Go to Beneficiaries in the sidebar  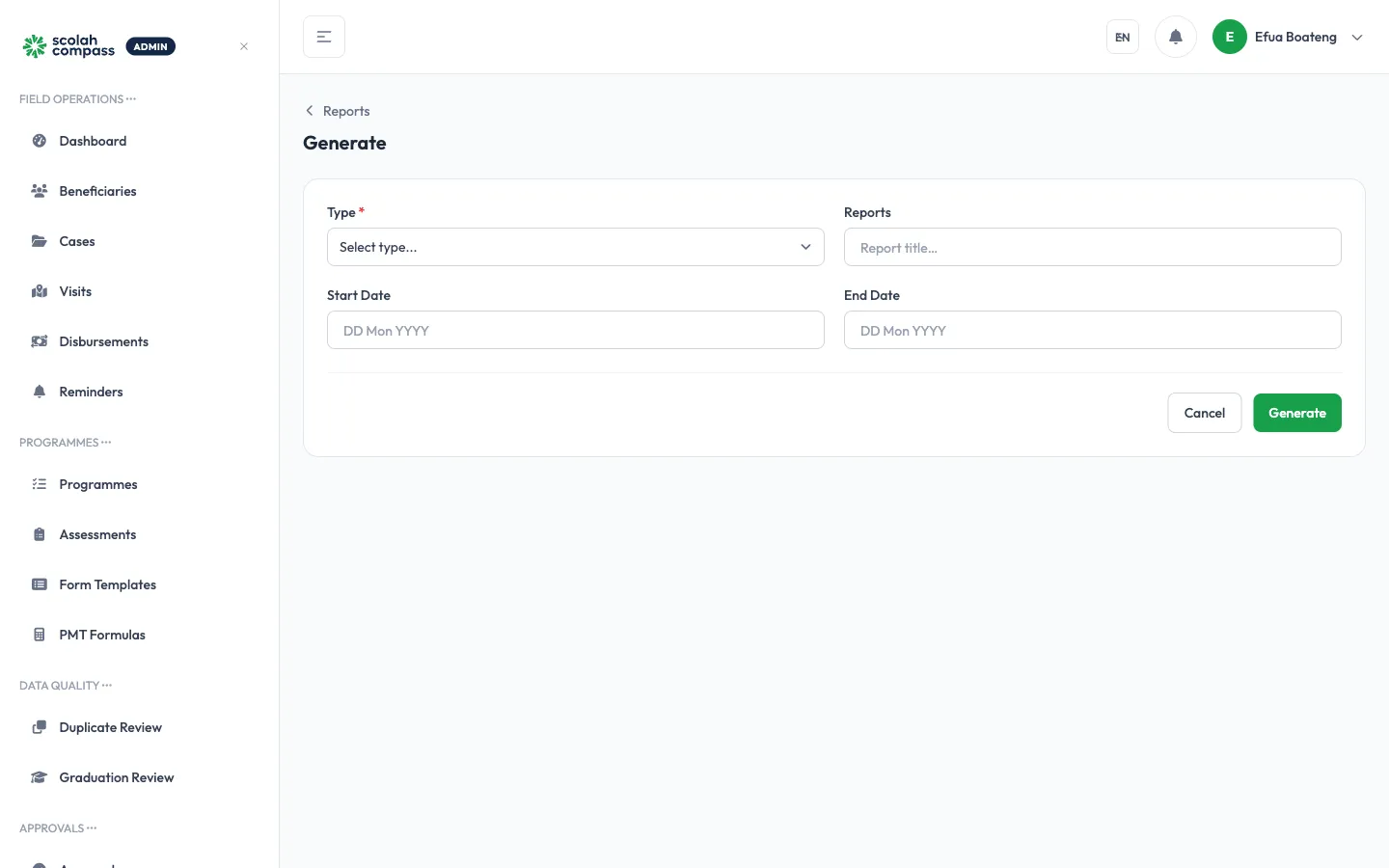(x=140, y=191)
